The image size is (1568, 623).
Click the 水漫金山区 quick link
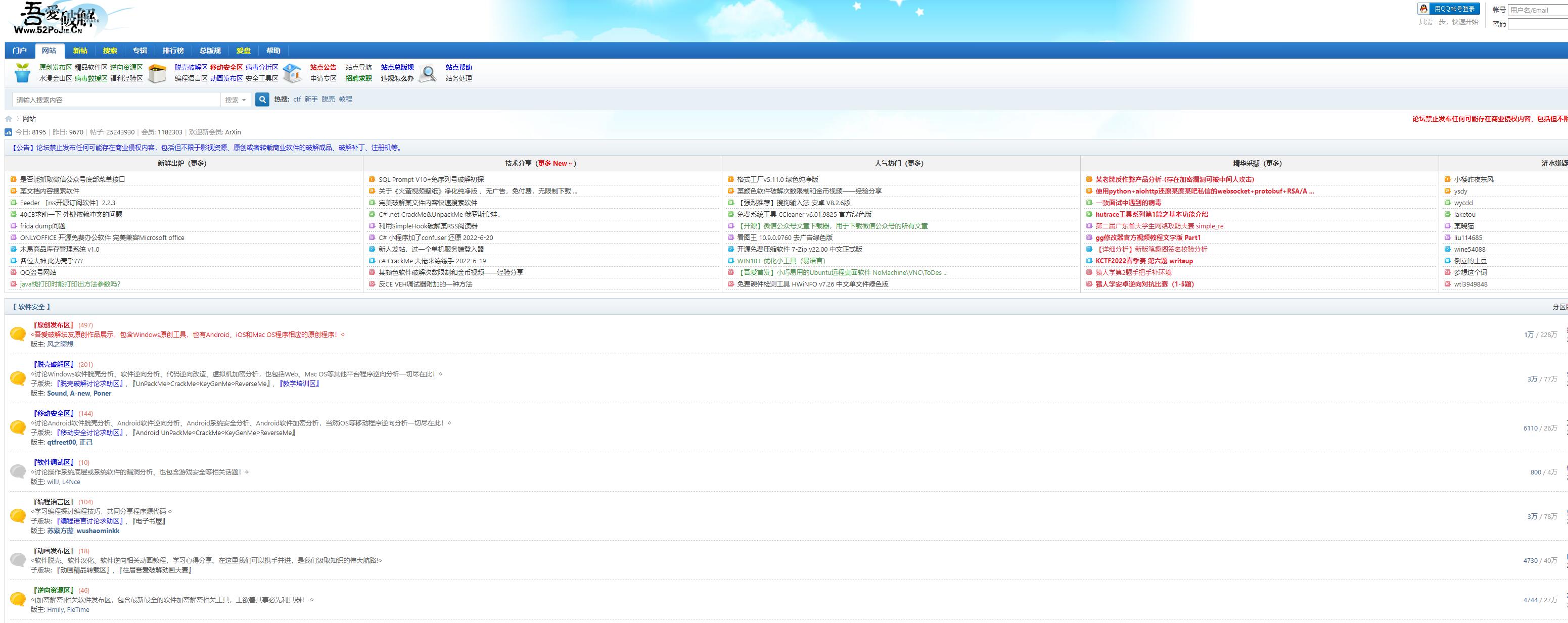(56, 78)
